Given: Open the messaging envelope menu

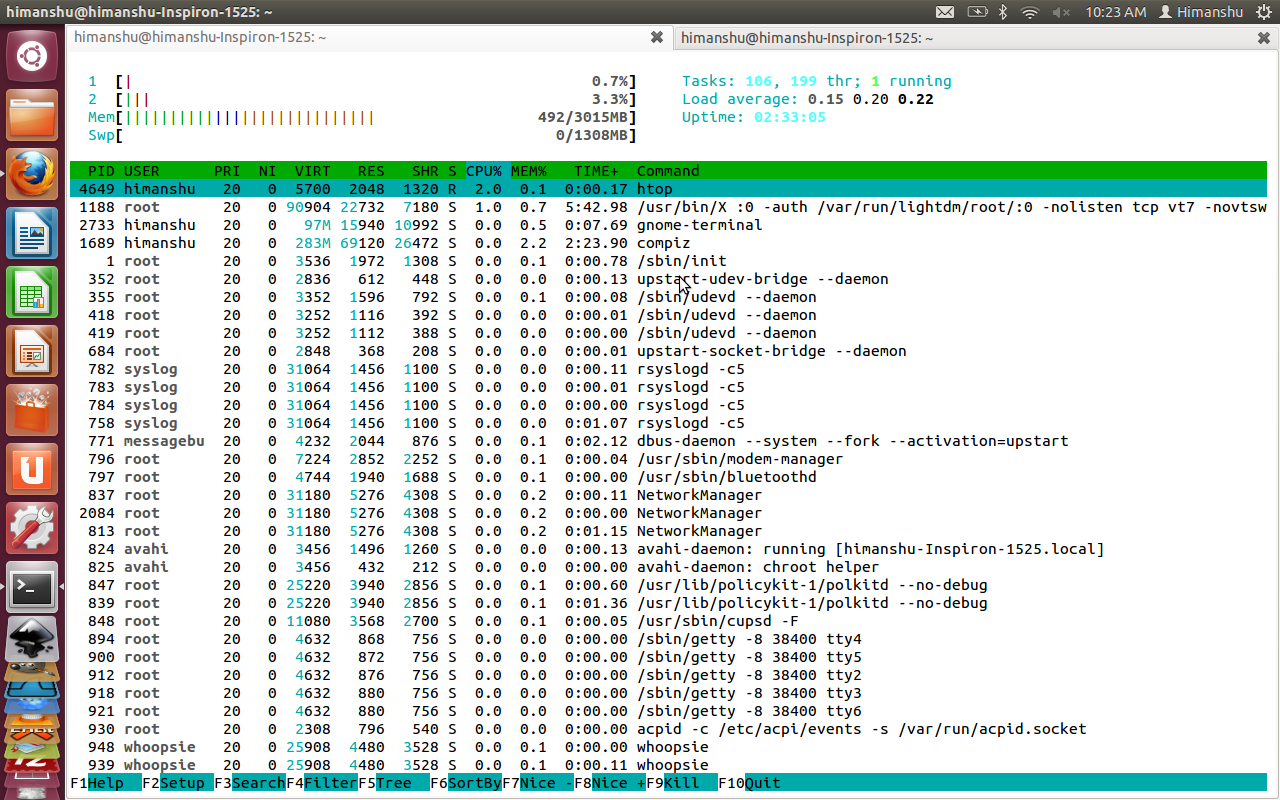Looking at the screenshot, I should click(946, 11).
